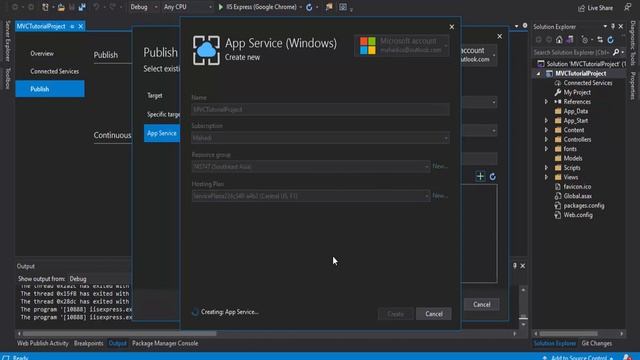
Task: Select packages.config in Solution Explorer
Action: pyautogui.click(x=584, y=205)
